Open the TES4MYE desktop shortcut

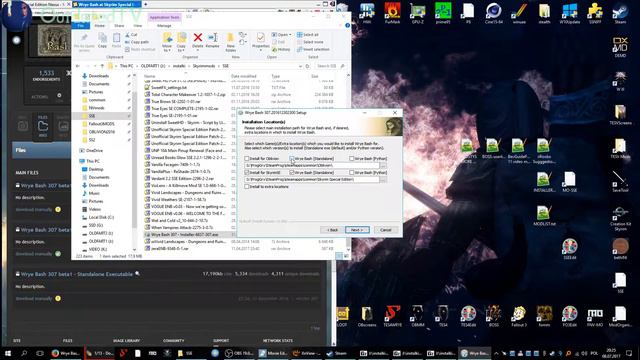click(x=392, y=316)
